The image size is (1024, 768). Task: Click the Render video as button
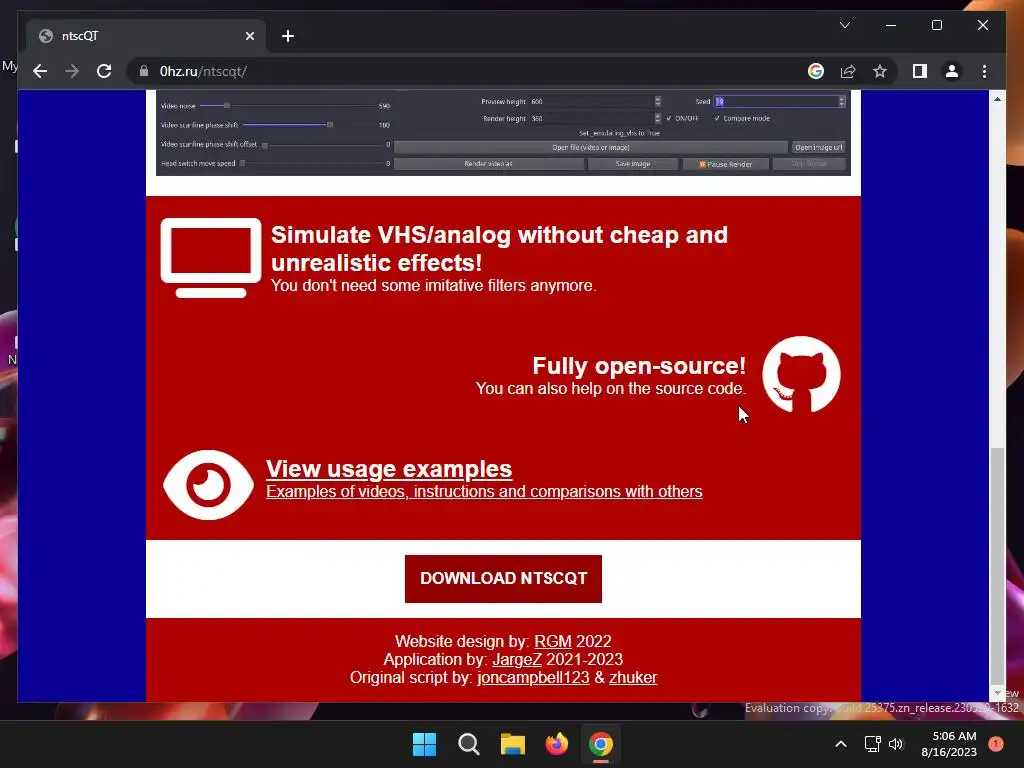point(488,164)
